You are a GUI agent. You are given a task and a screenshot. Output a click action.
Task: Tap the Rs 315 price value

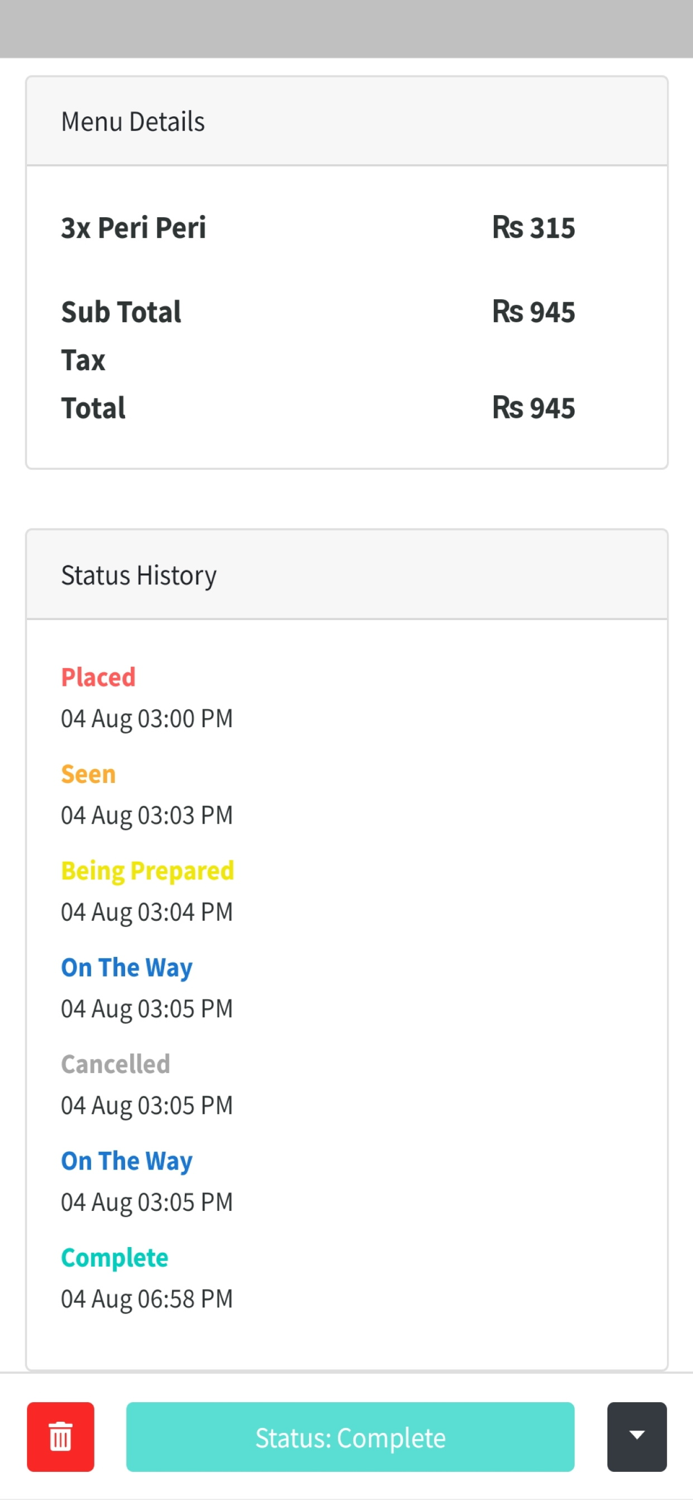point(533,227)
